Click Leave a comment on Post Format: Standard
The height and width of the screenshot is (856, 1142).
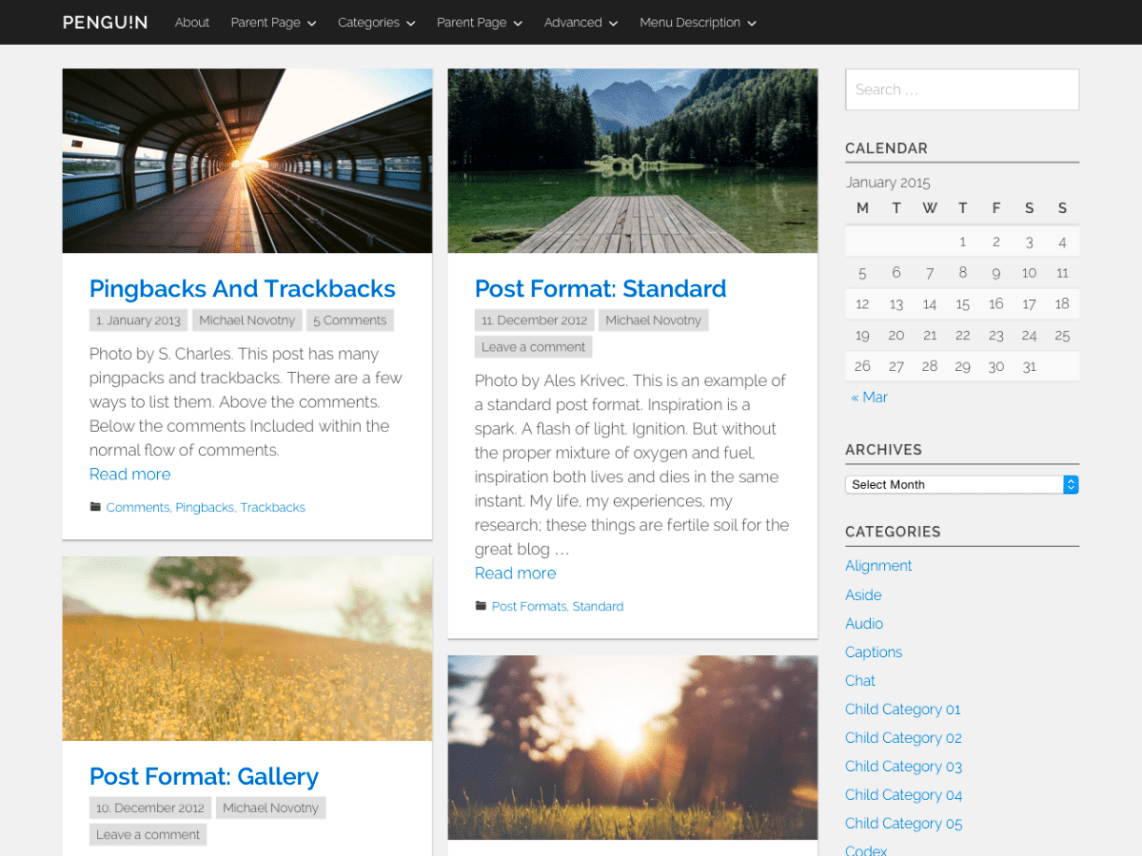pos(533,346)
